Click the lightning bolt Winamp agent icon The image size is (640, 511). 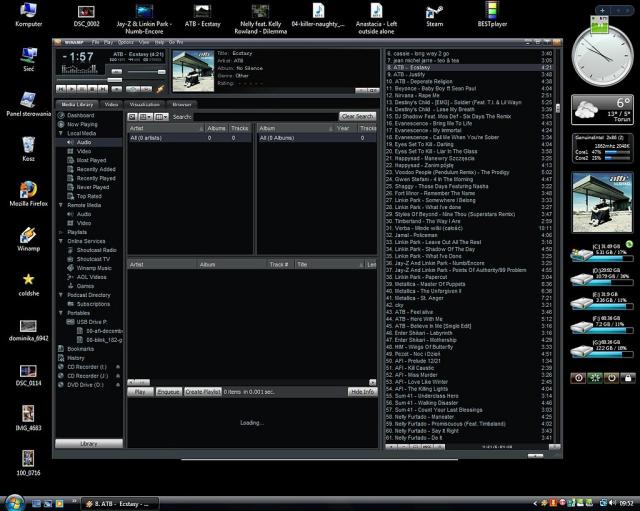tap(160, 88)
